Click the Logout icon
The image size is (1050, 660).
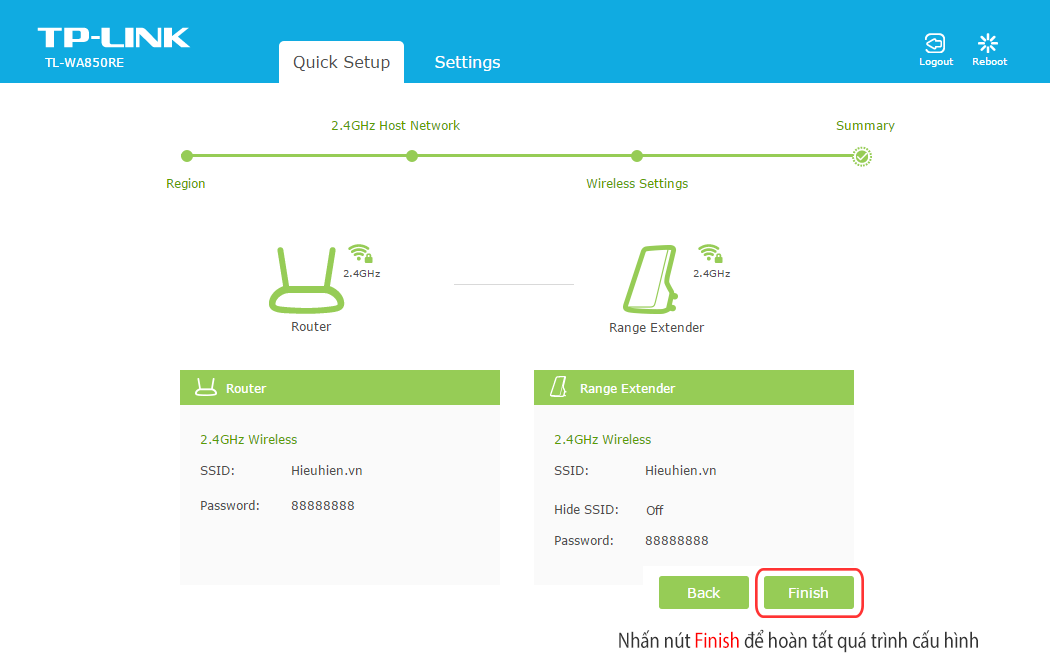point(936,43)
